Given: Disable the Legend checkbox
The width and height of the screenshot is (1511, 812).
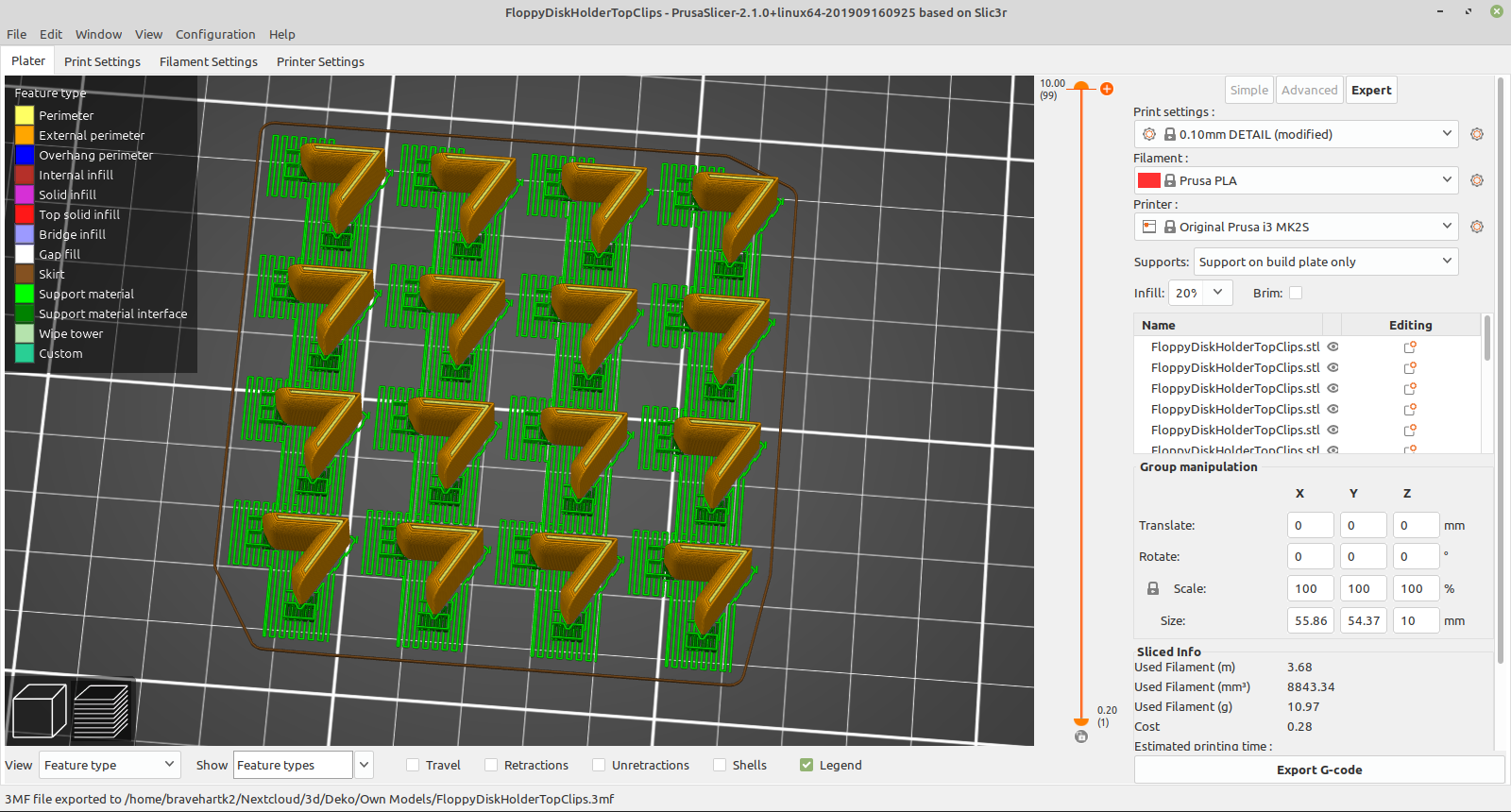Looking at the screenshot, I should coord(806,765).
